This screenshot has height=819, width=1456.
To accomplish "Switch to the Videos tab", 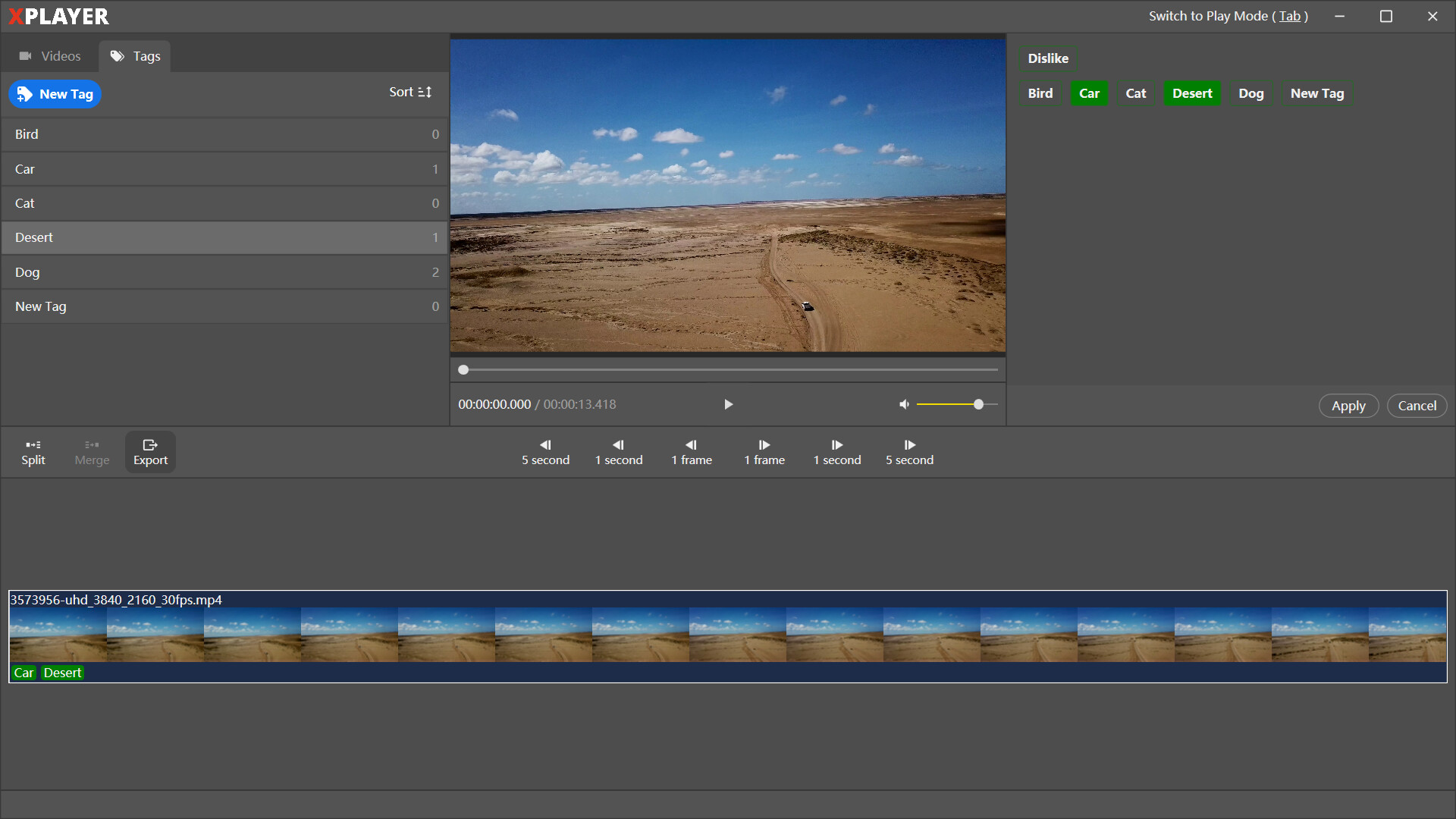I will tap(49, 55).
